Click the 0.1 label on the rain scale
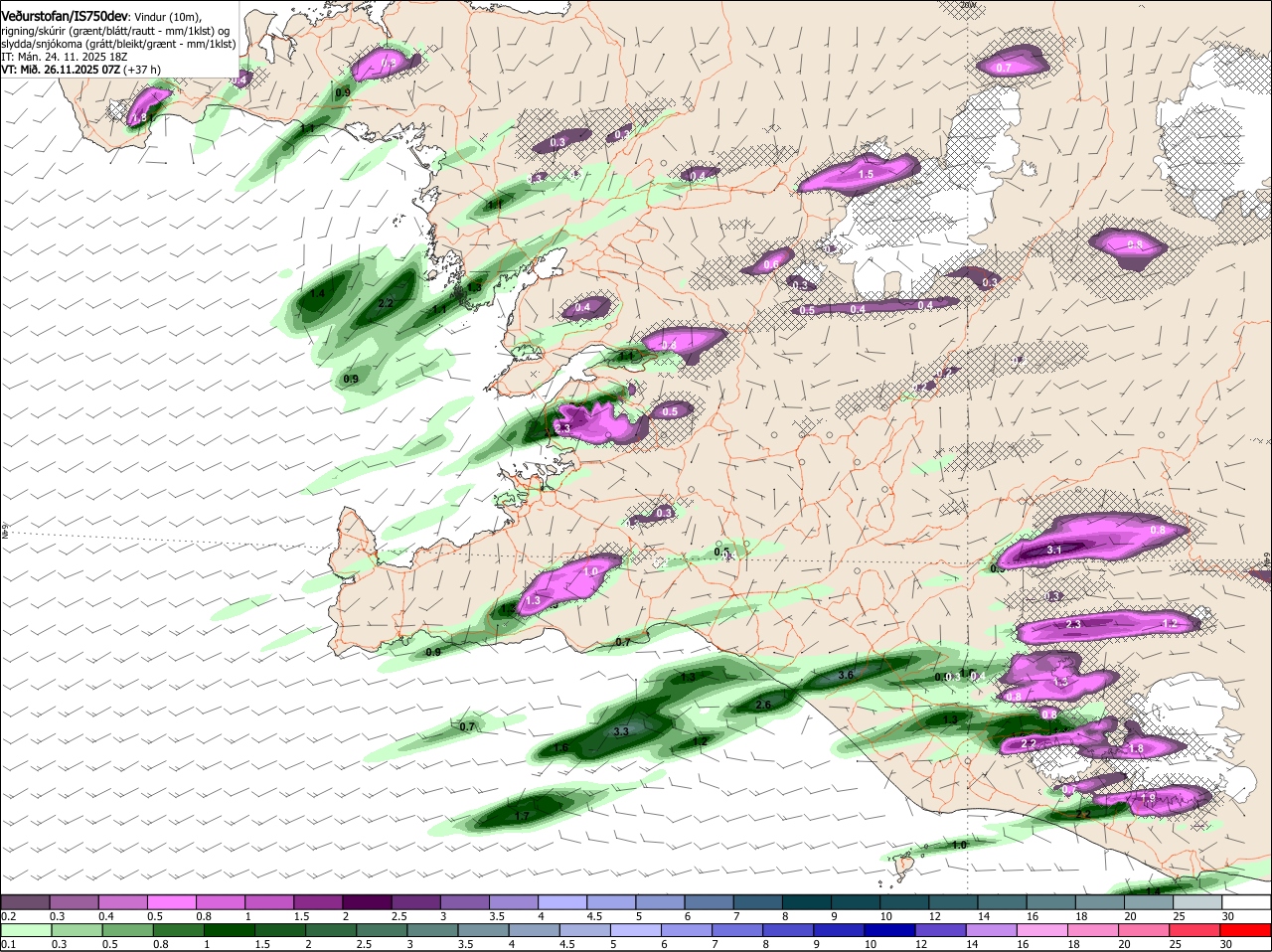This screenshot has width=1272, height=952. [8, 944]
